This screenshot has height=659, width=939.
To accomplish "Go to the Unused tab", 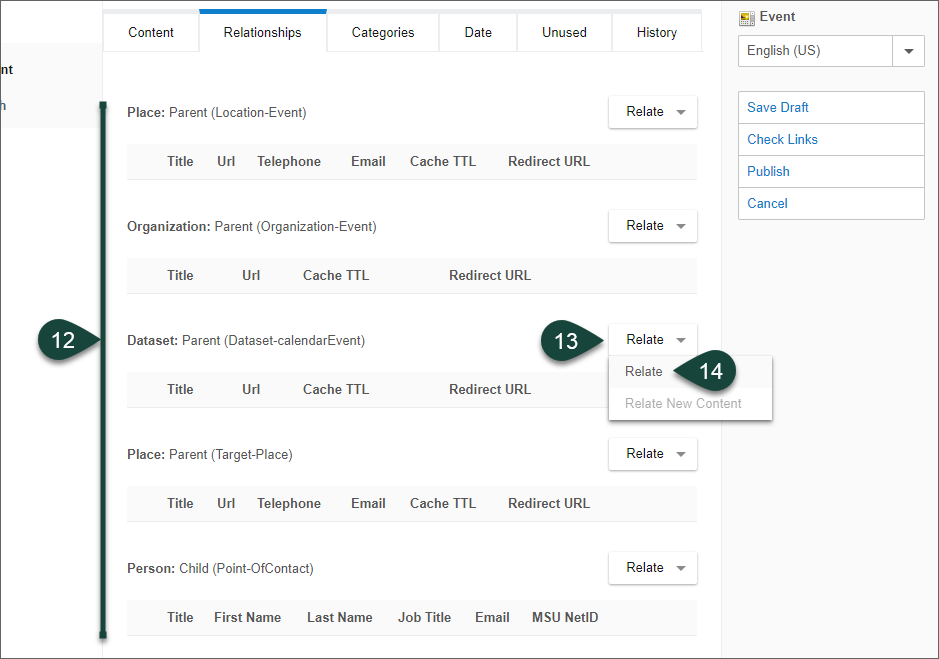I will (x=564, y=32).
